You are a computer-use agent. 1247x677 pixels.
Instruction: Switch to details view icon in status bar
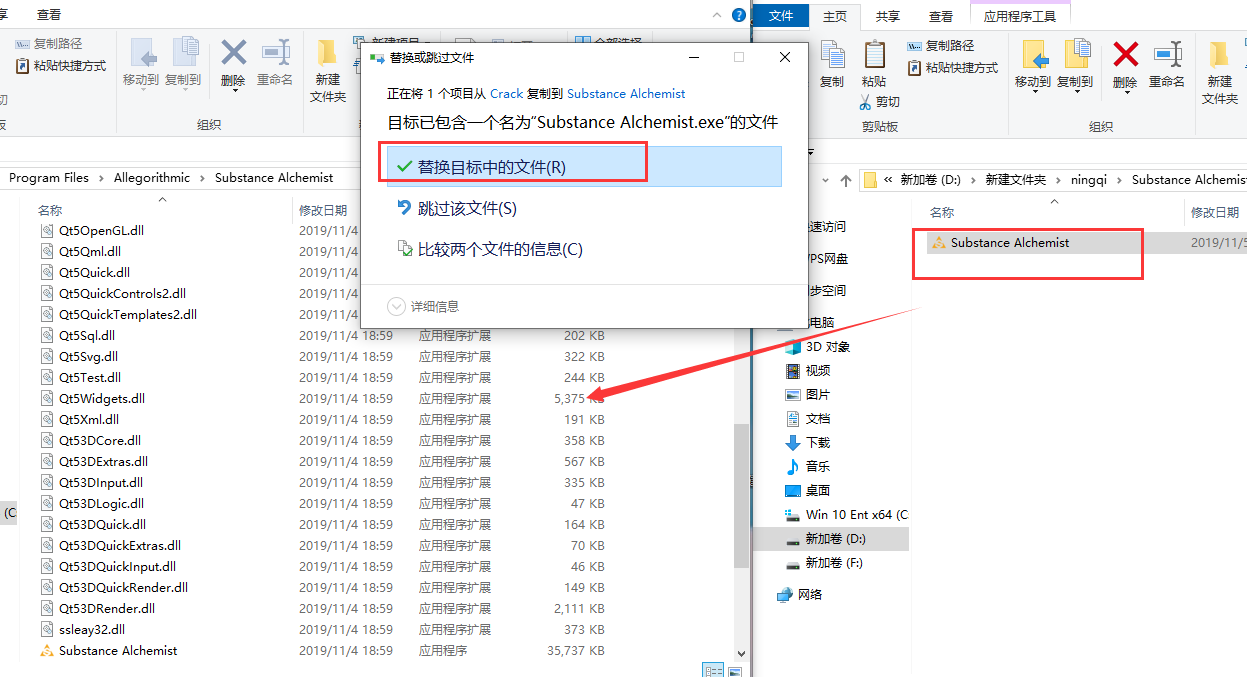point(712,669)
